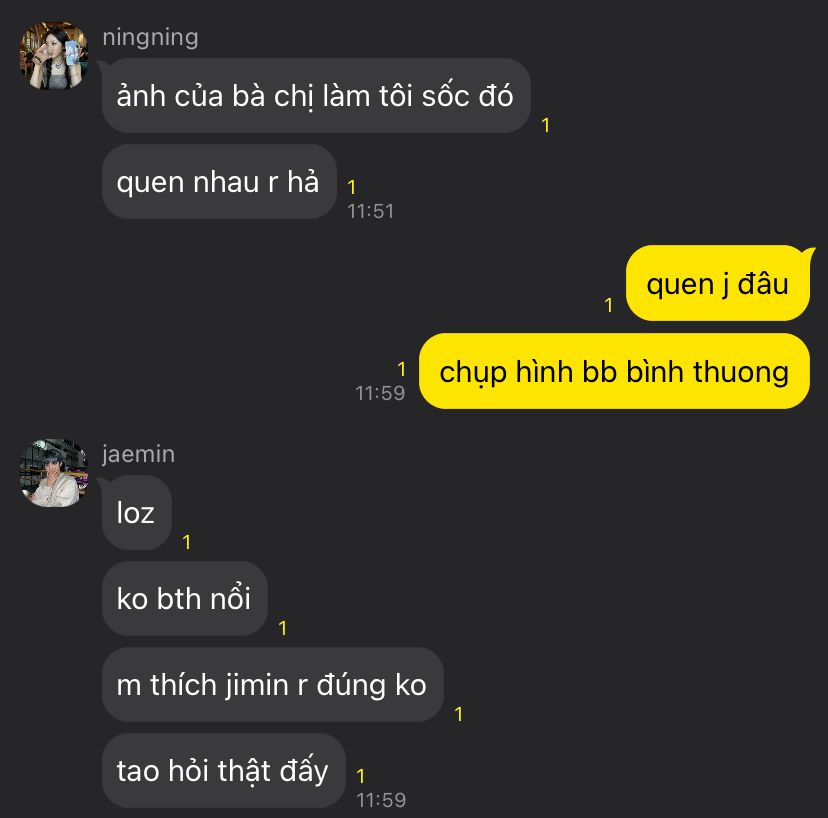This screenshot has height=818, width=828.
Task: Tap unread count next to 'quen j đâu'
Action: point(609,305)
